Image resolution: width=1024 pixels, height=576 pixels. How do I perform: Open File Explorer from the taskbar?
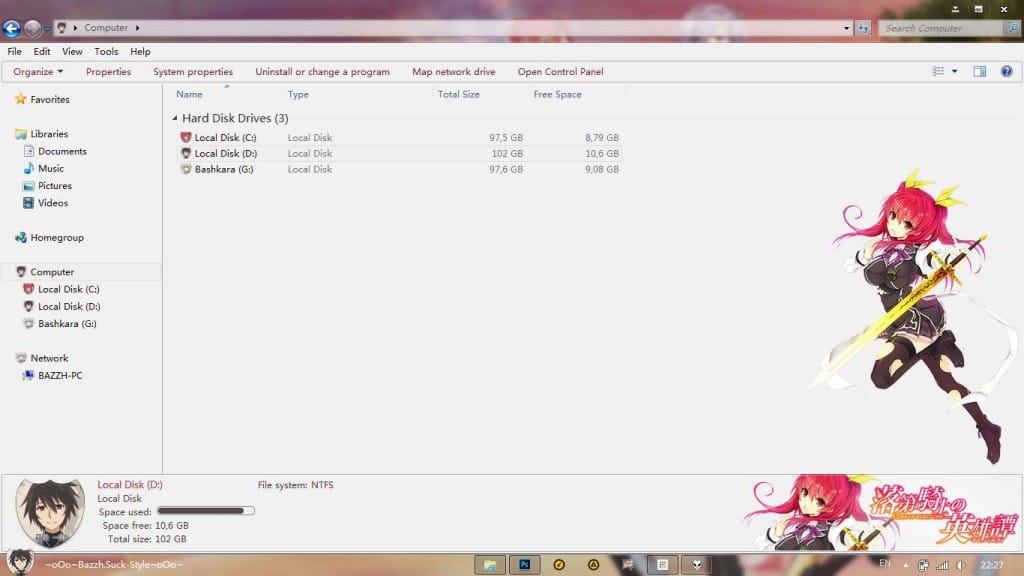pyautogui.click(x=488, y=565)
